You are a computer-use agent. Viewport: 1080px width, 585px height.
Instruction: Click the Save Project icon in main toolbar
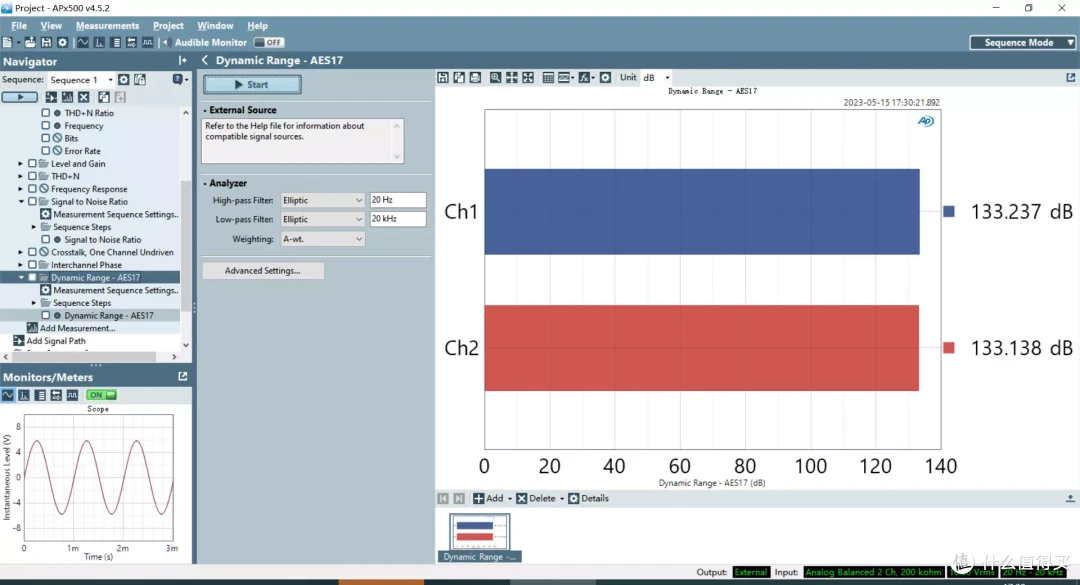tap(46, 43)
